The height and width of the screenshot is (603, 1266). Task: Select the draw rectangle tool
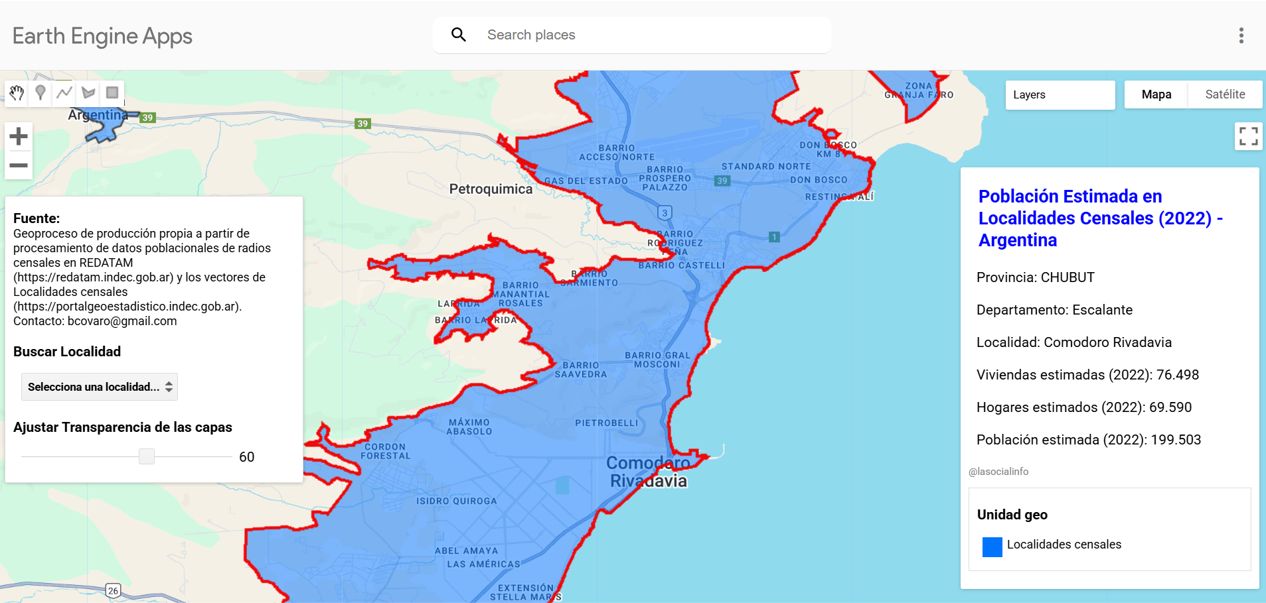click(112, 93)
